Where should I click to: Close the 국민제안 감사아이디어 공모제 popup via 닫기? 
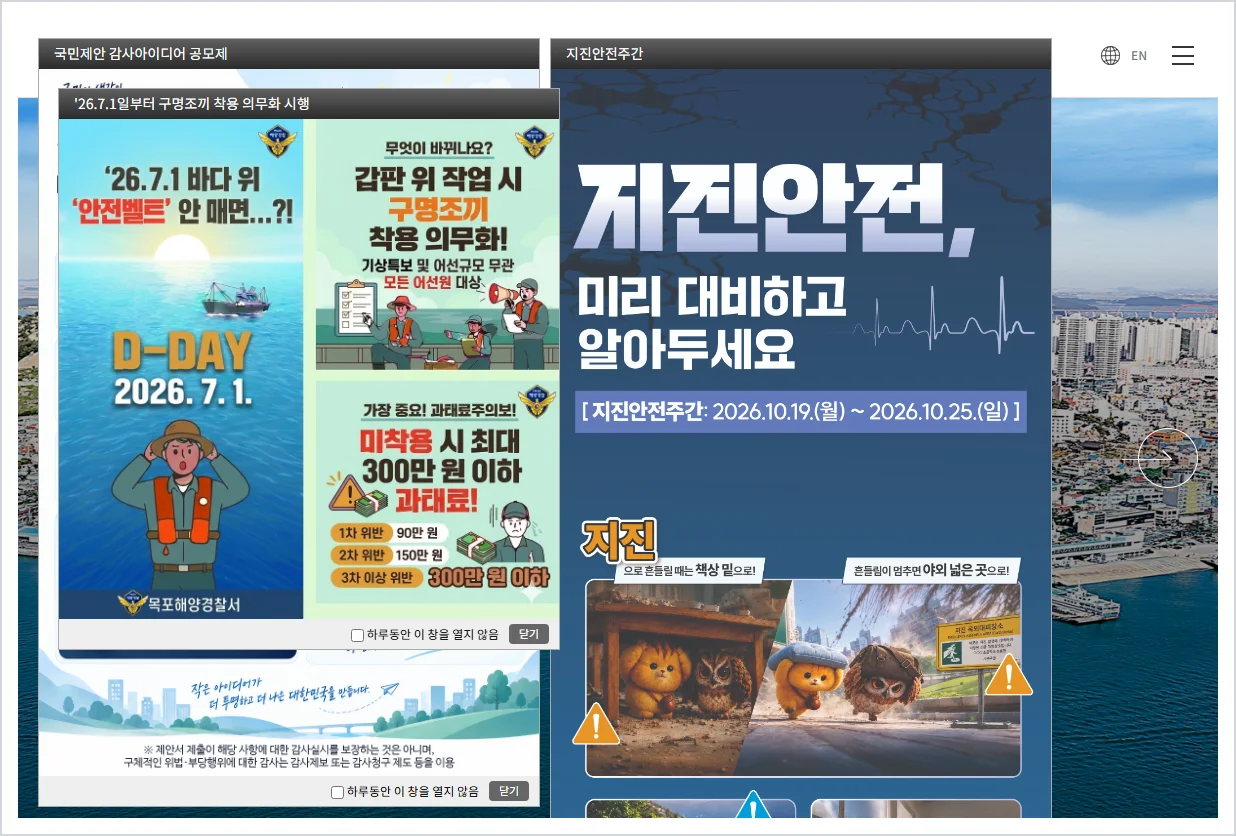[509, 791]
